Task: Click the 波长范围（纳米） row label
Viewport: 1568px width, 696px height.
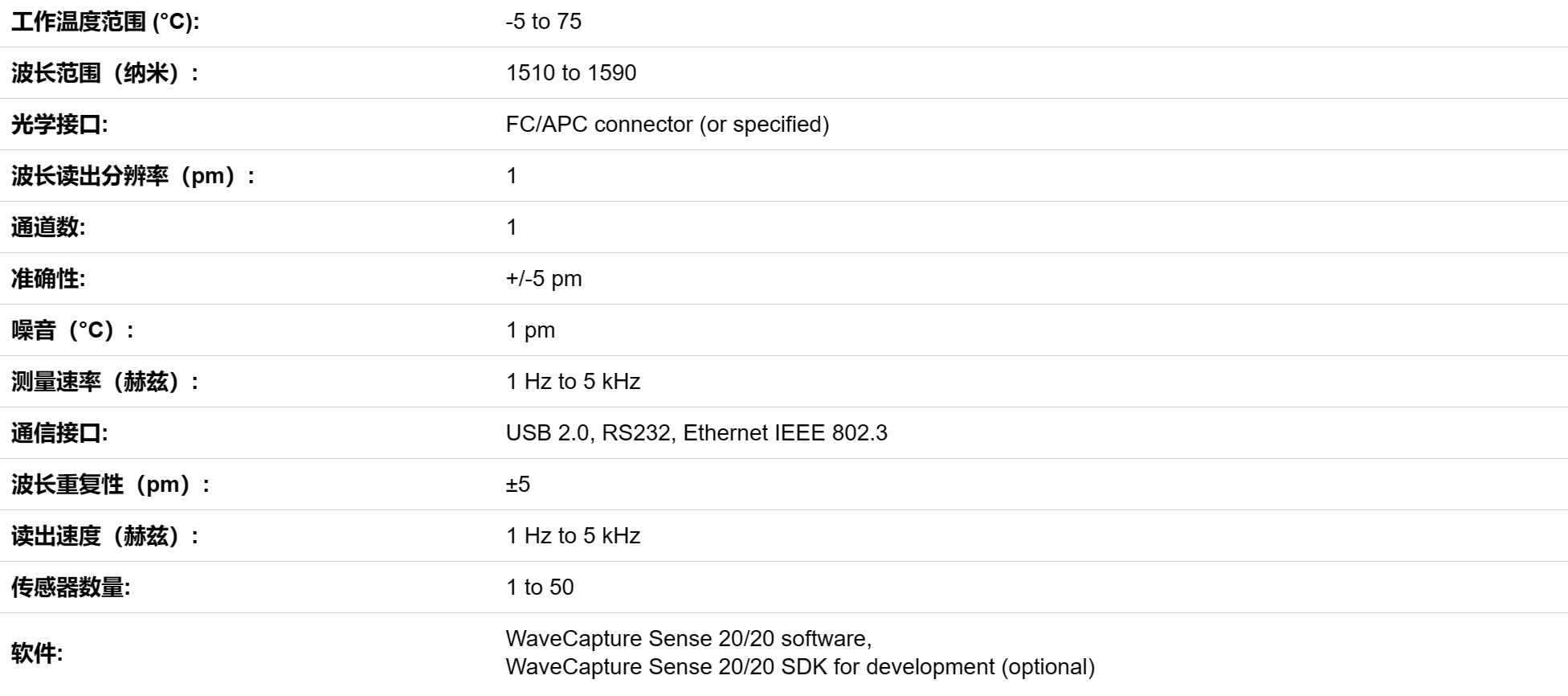Action: [x=105, y=73]
